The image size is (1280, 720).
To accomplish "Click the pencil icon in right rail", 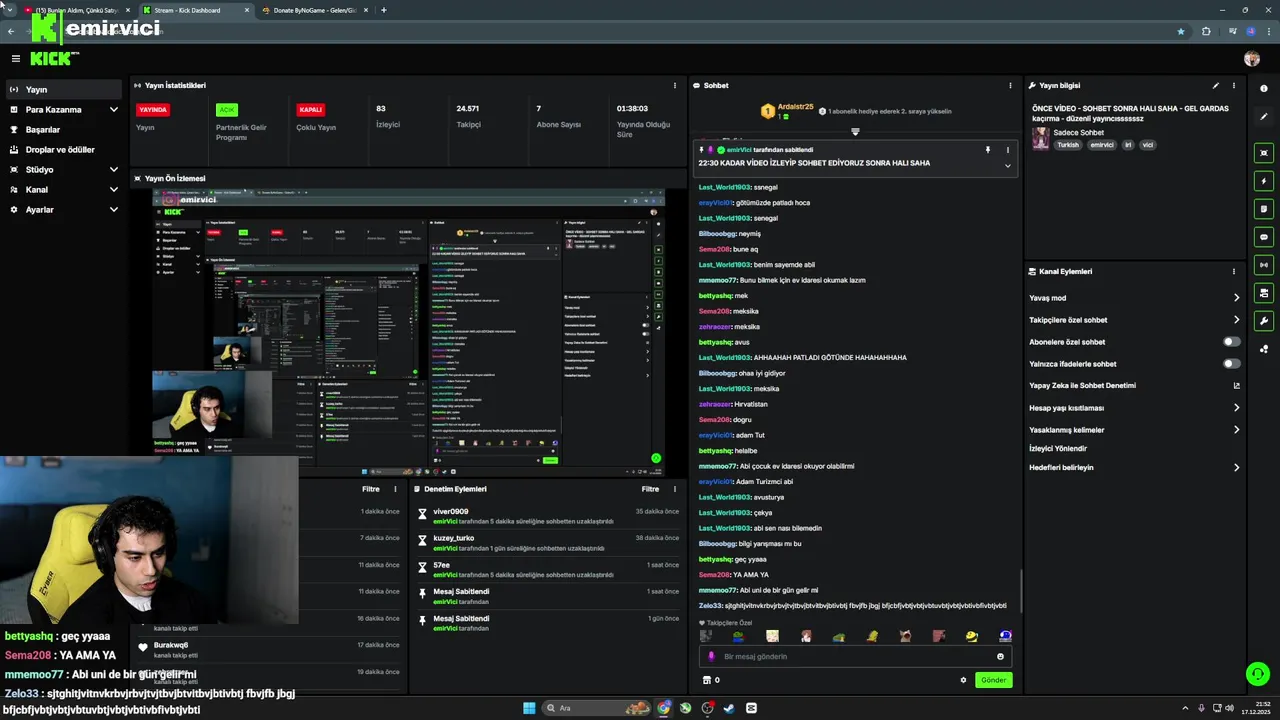I will coord(1264,117).
